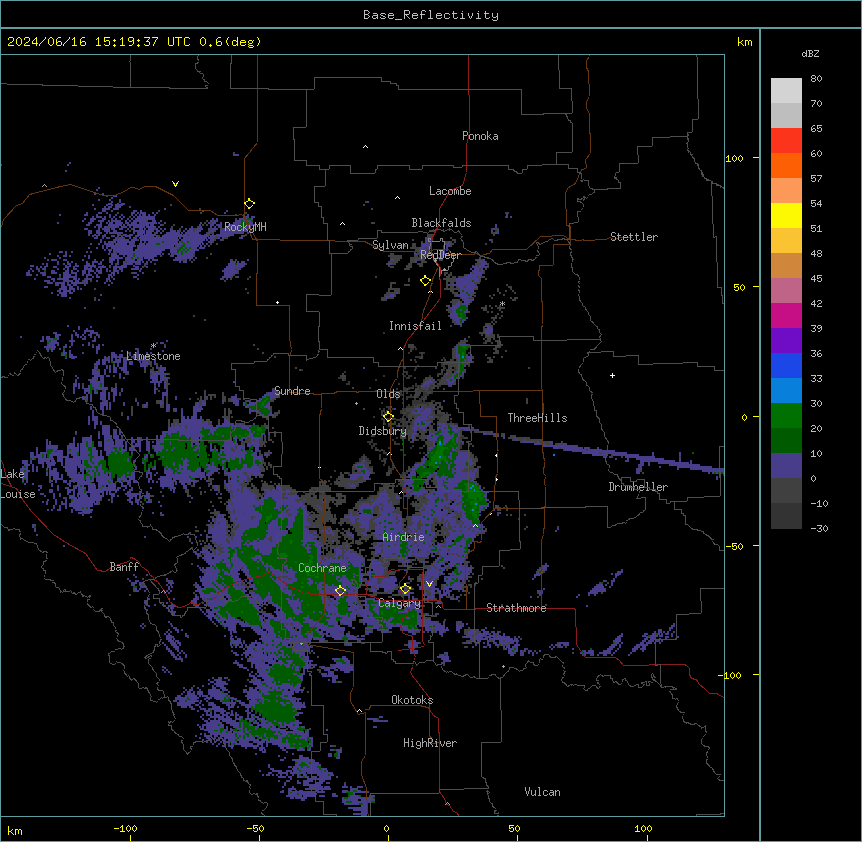This screenshot has width=862, height=842.
Task: Click the Ponoka city label
Action: click(480, 136)
